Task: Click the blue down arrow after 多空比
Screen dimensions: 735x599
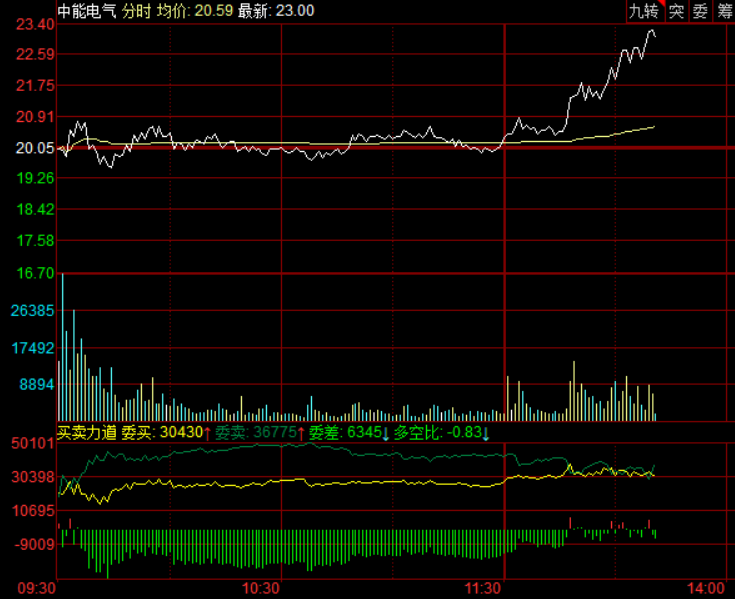Action: [486, 433]
